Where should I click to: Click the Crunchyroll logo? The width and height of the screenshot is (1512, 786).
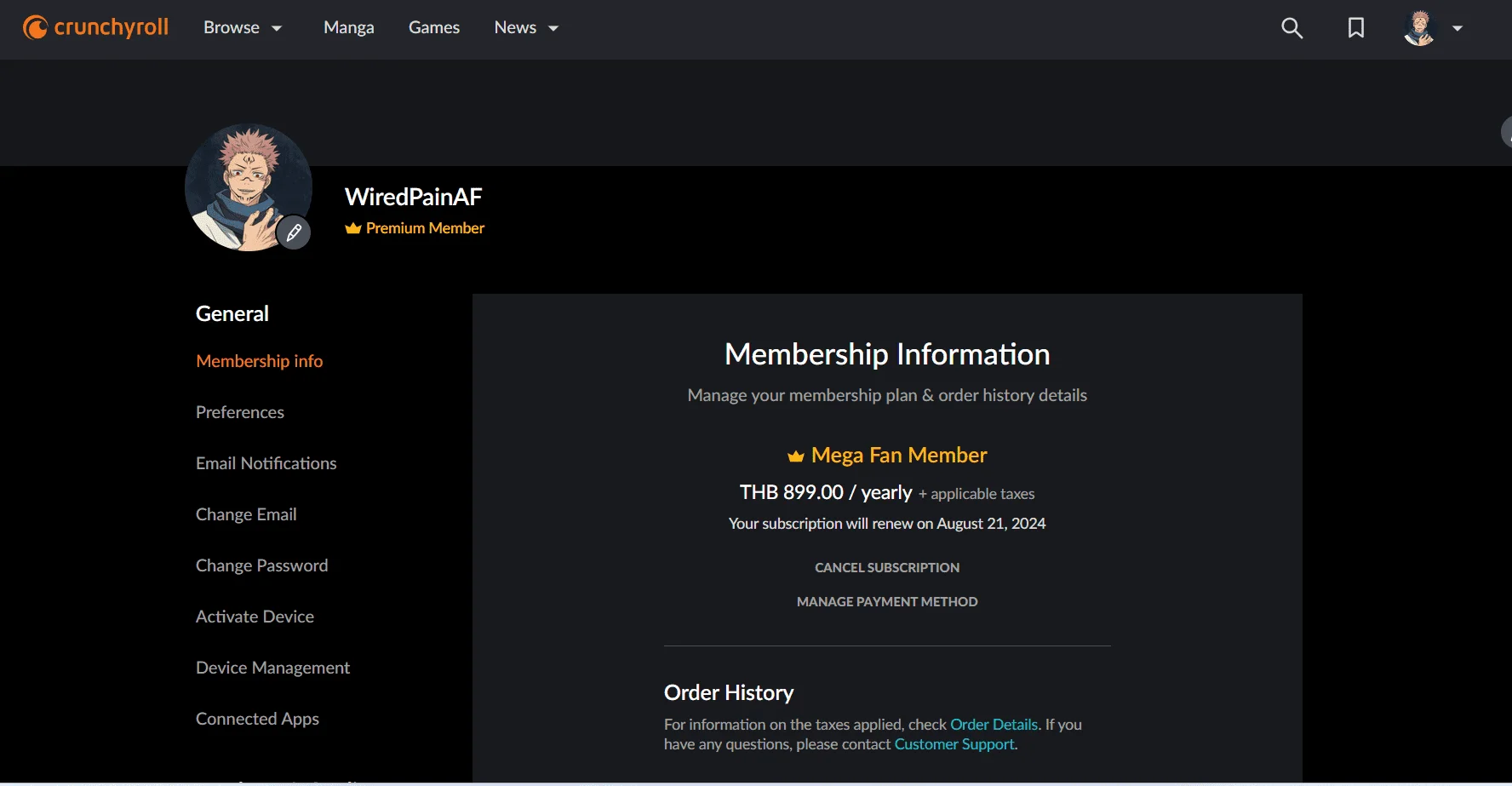(x=95, y=27)
